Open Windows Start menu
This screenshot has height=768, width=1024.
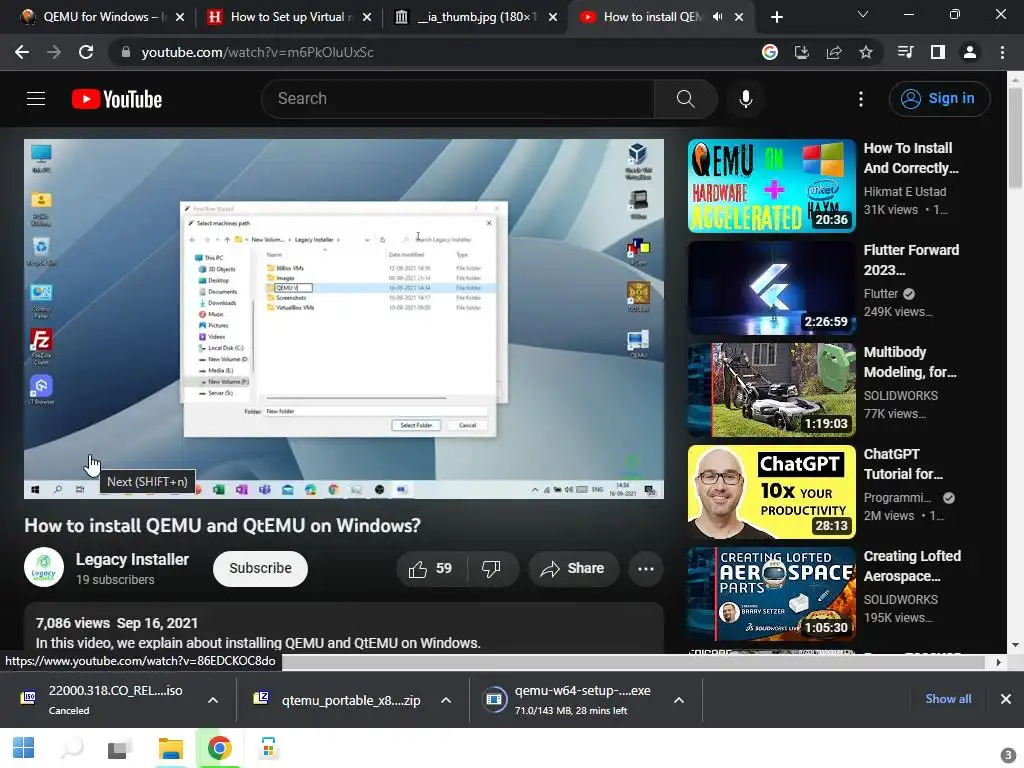point(24,748)
